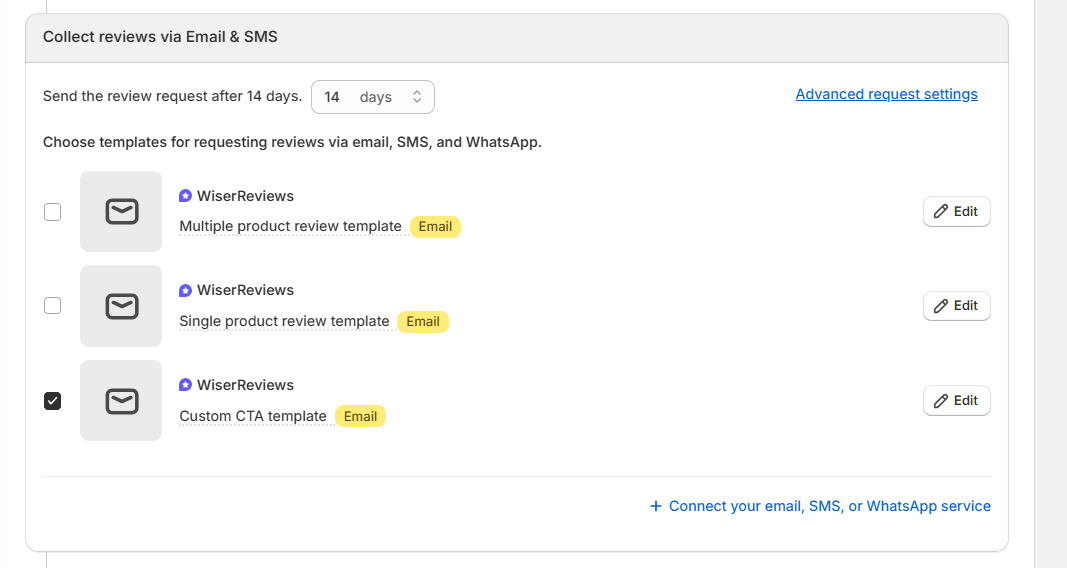Open the 14 days delay dropdown
The image size is (1067, 568).
point(373,97)
